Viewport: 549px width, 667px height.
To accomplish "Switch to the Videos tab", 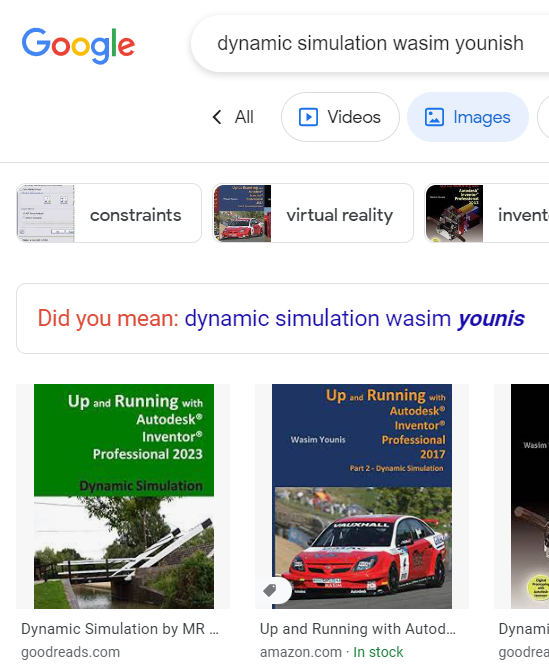I will [x=340, y=117].
